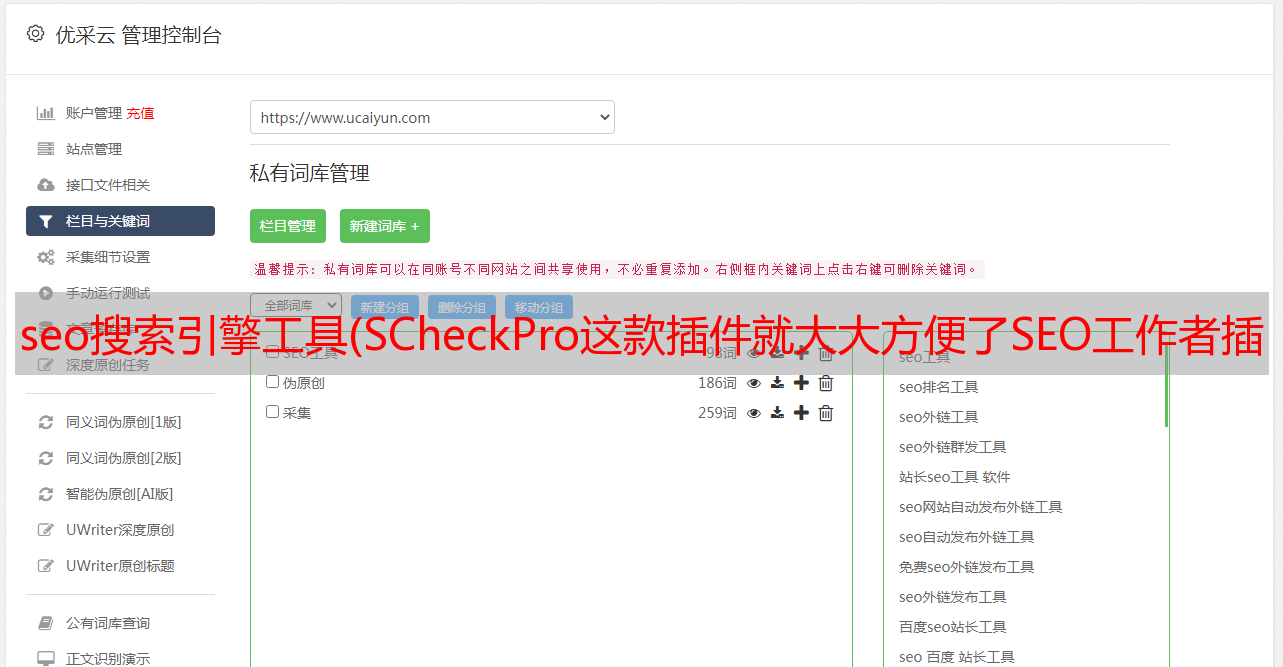Image resolution: width=1283 pixels, height=667 pixels.
Task: Click the gears icon beside 采集细节设置
Action: coord(45,257)
